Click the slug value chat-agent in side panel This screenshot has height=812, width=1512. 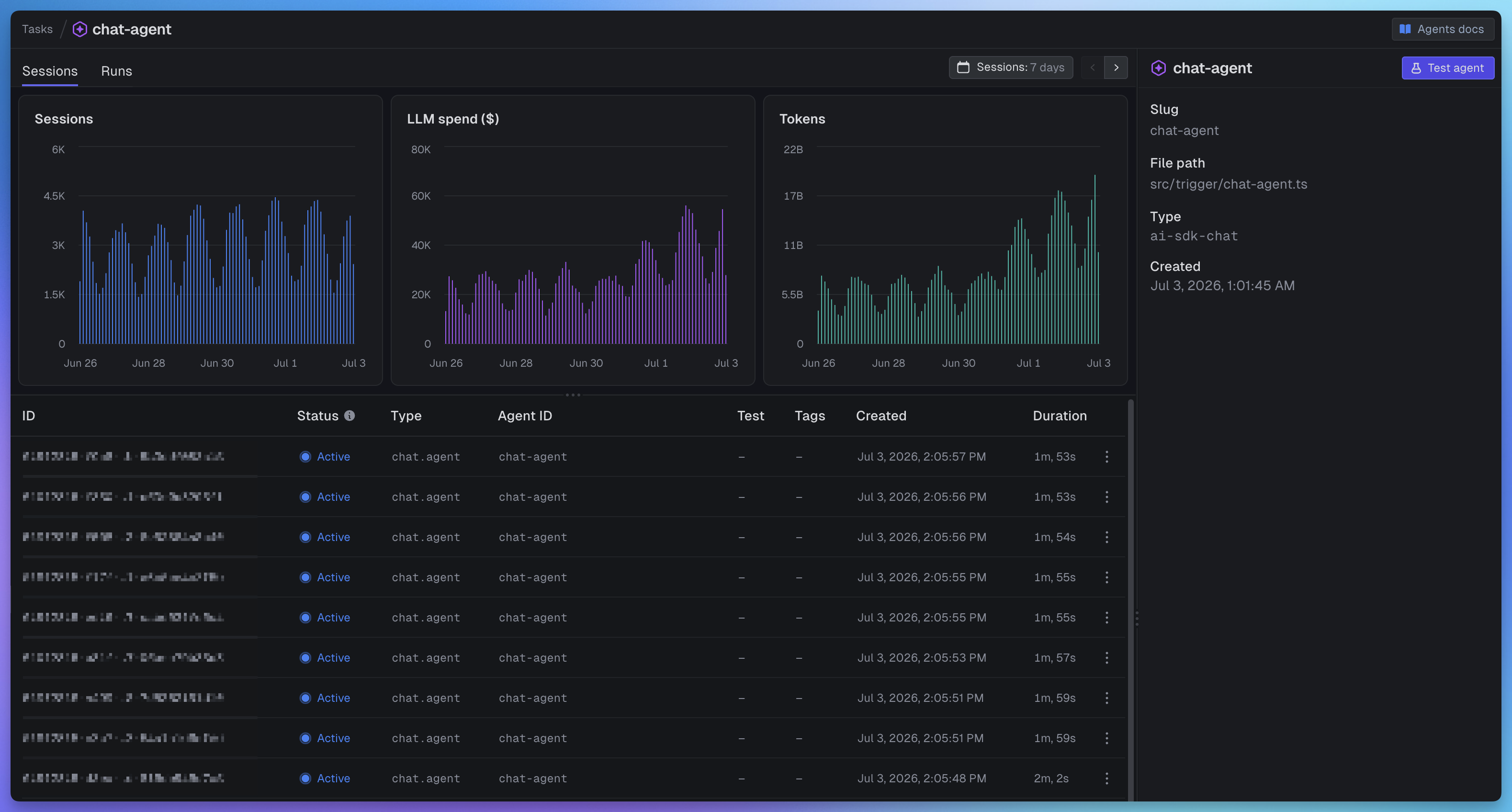1185,131
